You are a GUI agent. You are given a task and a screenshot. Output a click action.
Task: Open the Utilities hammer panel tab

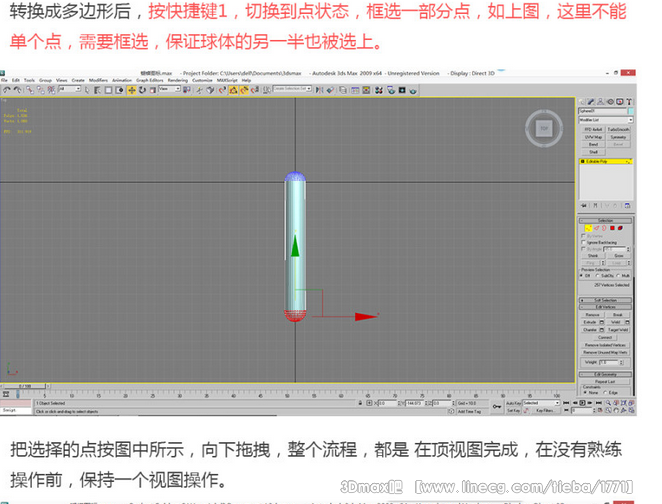pos(630,102)
